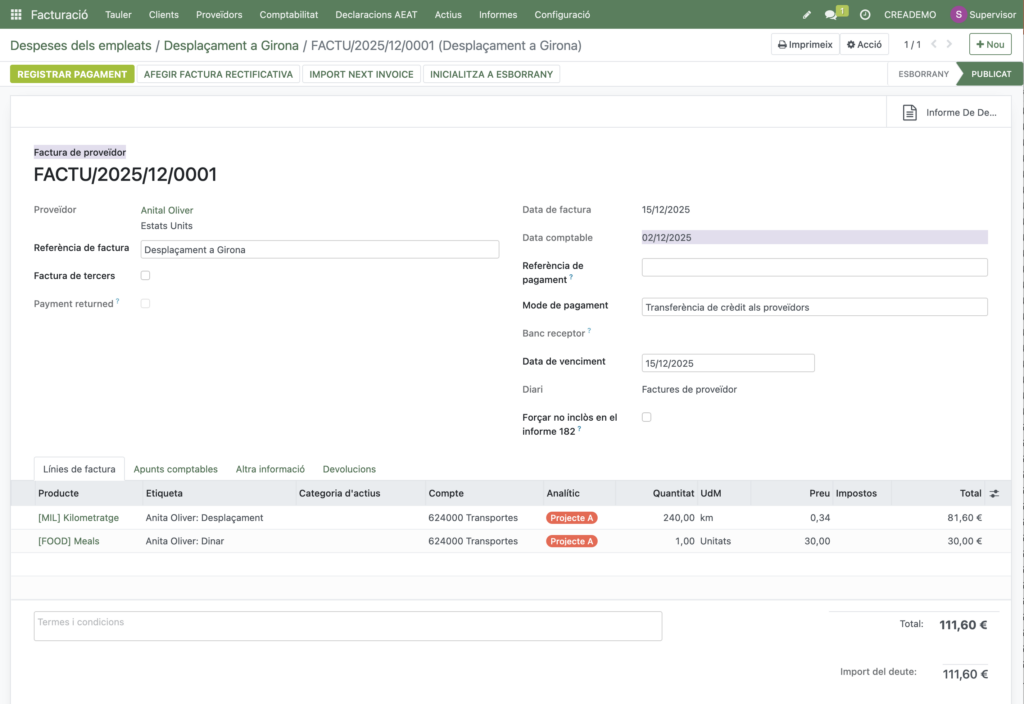Image resolution: width=1024 pixels, height=704 pixels.
Task: Open the Mode de pagament selection field
Action: click(x=814, y=307)
